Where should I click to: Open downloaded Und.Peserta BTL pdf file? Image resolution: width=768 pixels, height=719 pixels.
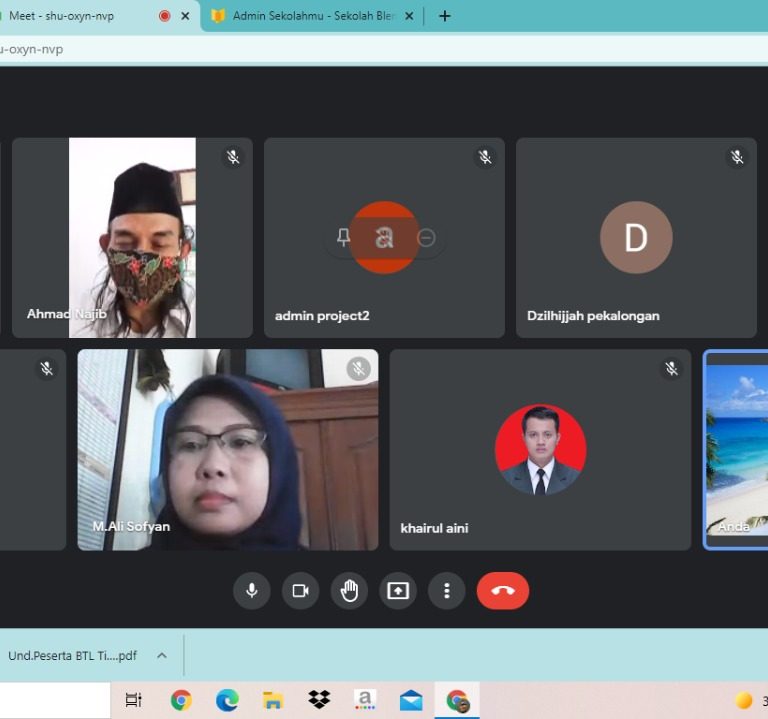72,655
